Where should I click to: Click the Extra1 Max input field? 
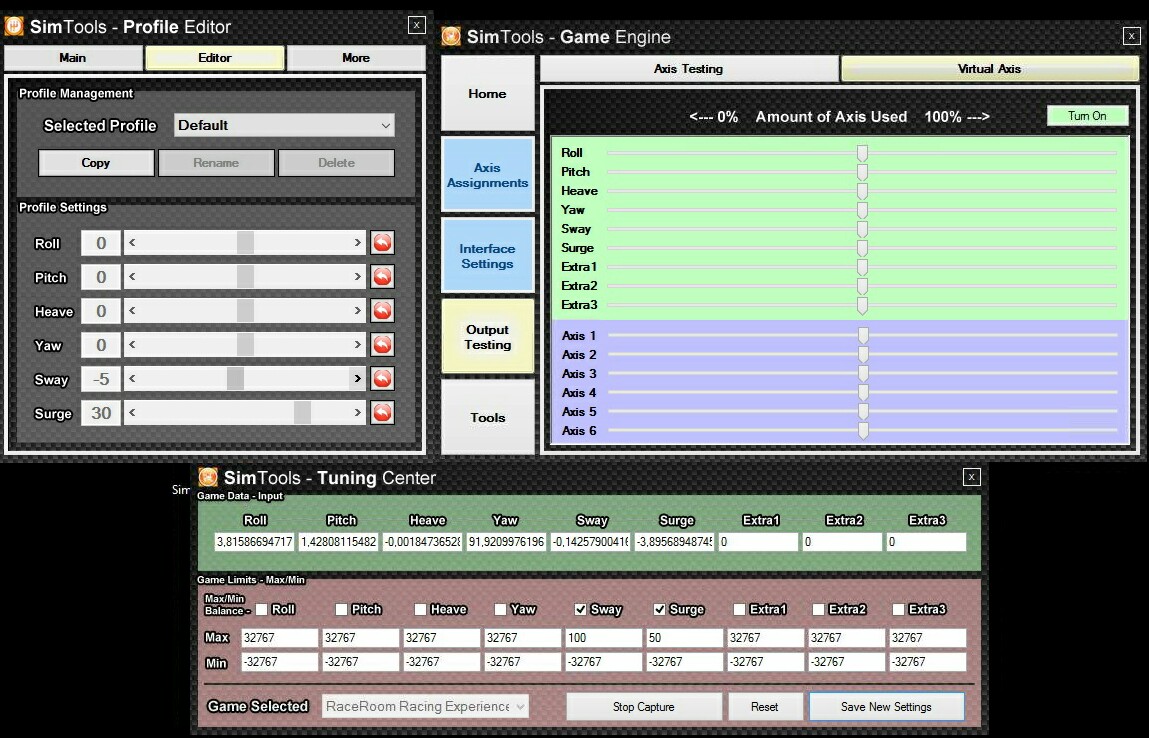point(765,638)
